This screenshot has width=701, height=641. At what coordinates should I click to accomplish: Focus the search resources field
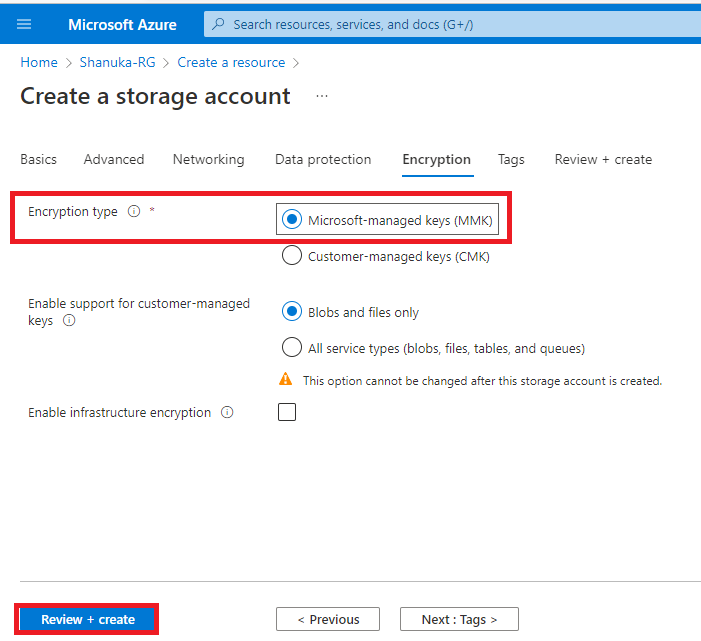[450, 24]
